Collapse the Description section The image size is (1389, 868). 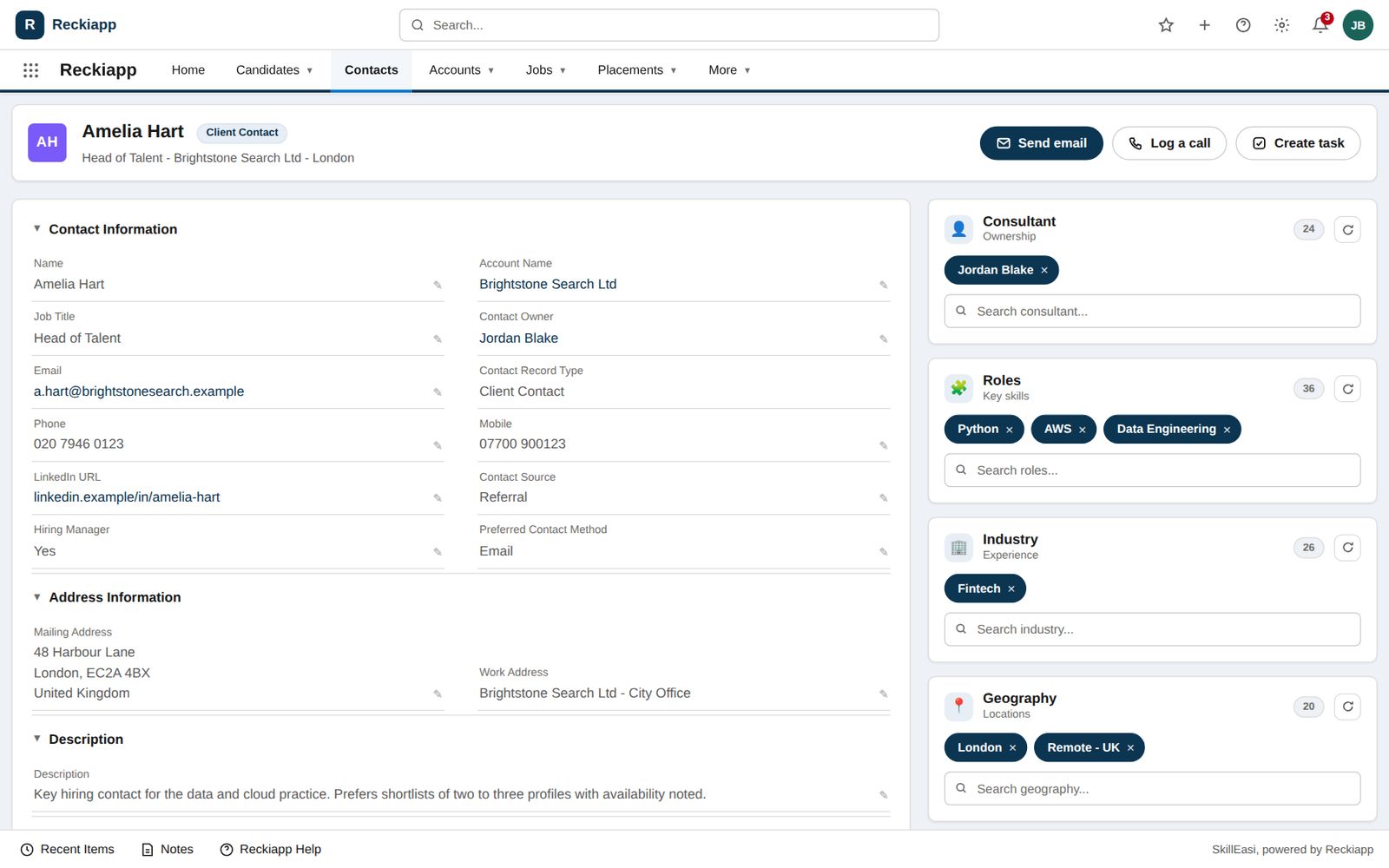coord(37,739)
